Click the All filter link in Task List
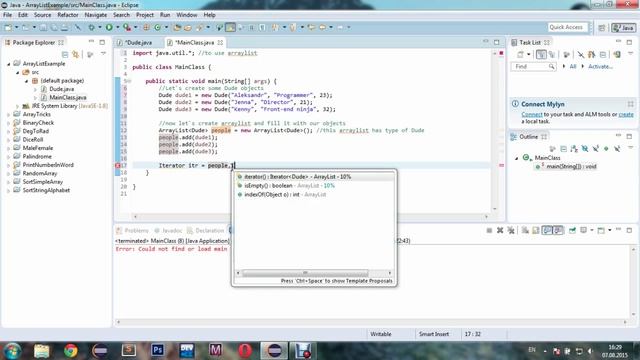640x360 pixels. coord(573,66)
